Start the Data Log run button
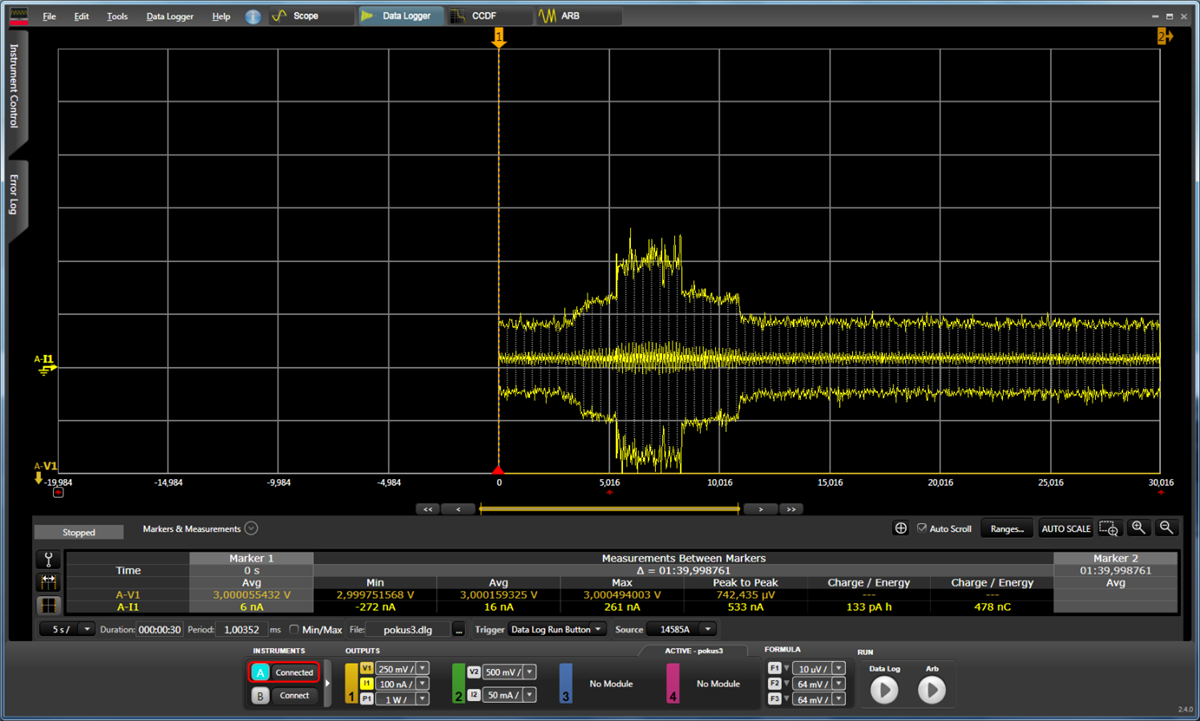The image size is (1200, 721). (884, 690)
